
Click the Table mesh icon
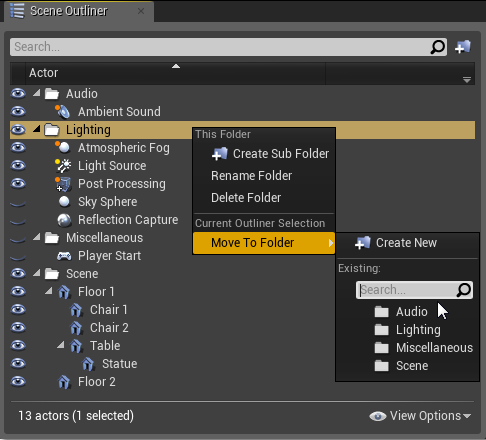[76, 346]
